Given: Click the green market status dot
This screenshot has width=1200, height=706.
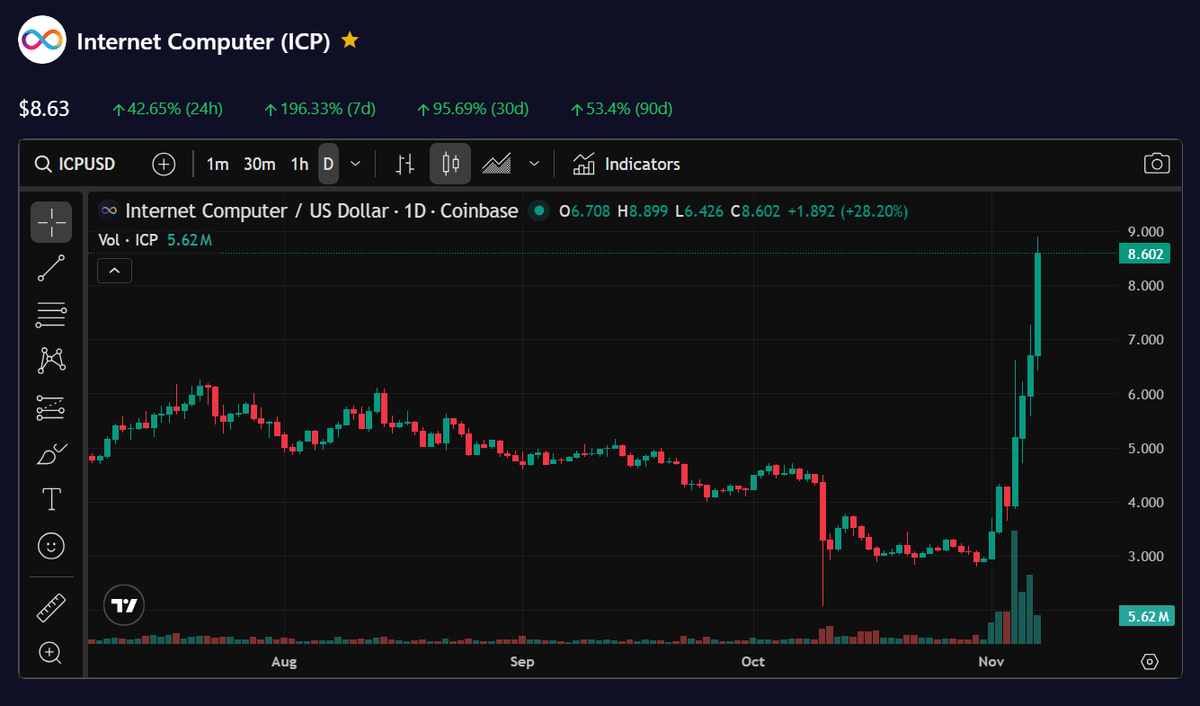Looking at the screenshot, I should (x=540, y=211).
